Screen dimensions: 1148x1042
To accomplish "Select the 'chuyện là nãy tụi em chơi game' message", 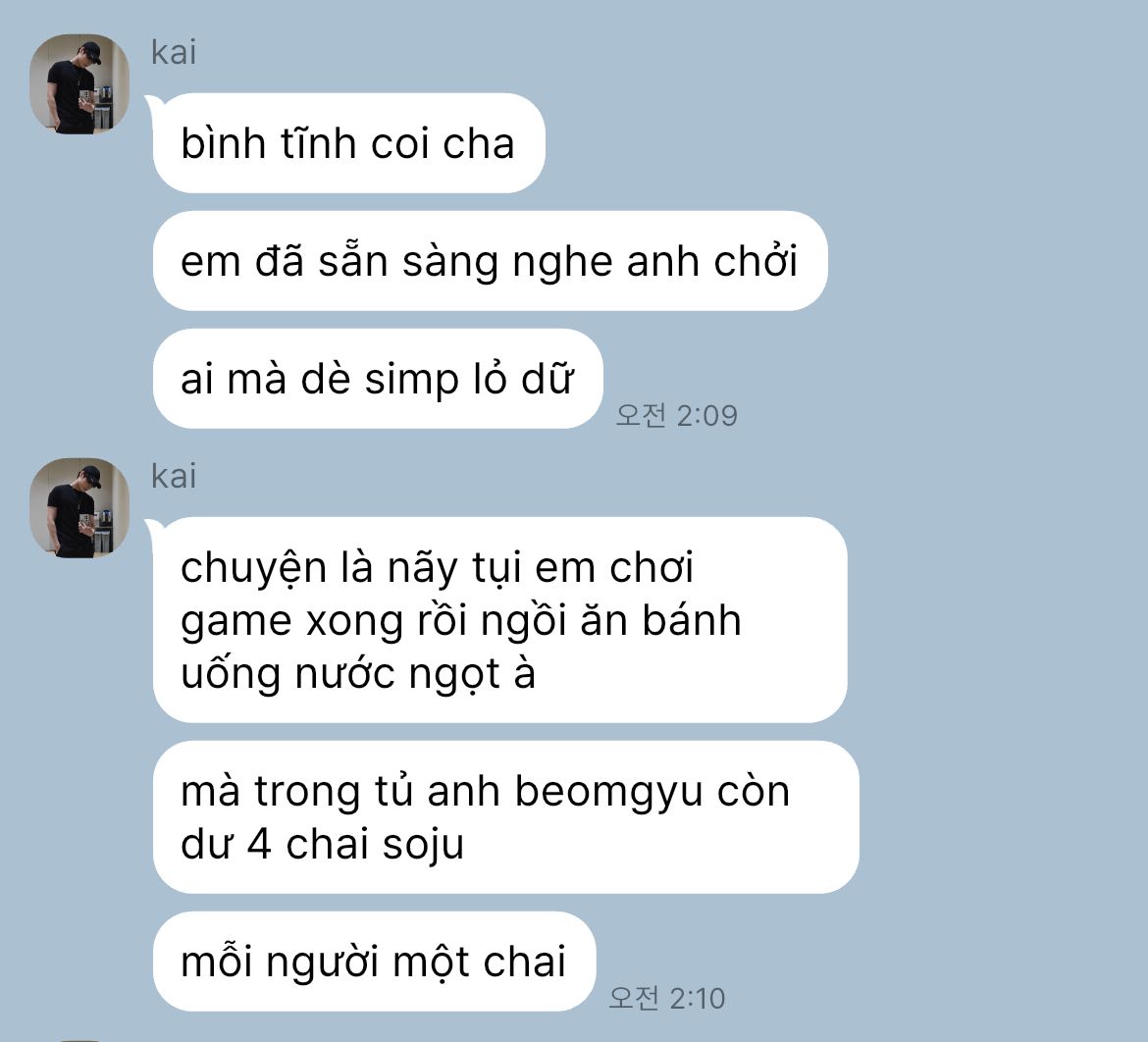I will tap(499, 620).
